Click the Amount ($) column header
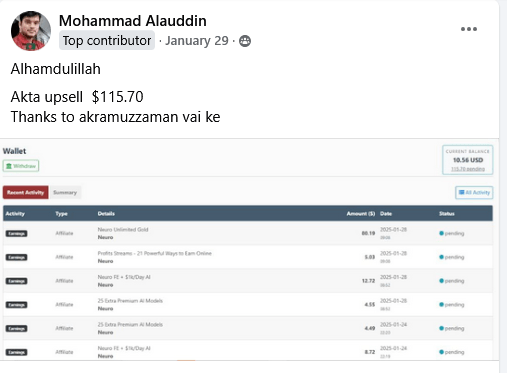 [361, 214]
